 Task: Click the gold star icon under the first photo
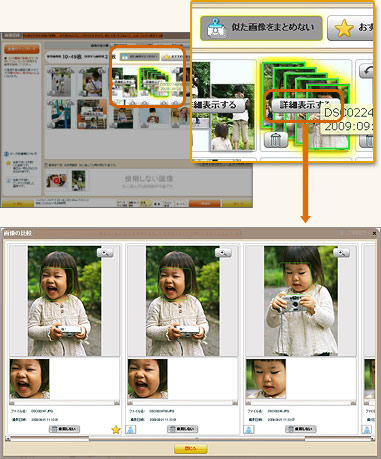click(x=116, y=429)
